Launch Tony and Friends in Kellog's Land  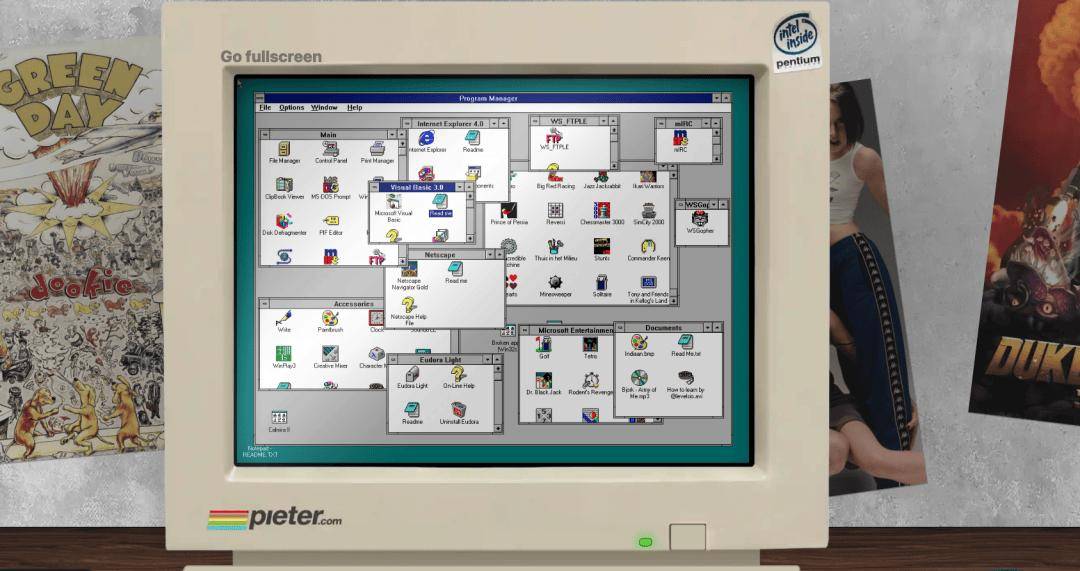tap(648, 290)
